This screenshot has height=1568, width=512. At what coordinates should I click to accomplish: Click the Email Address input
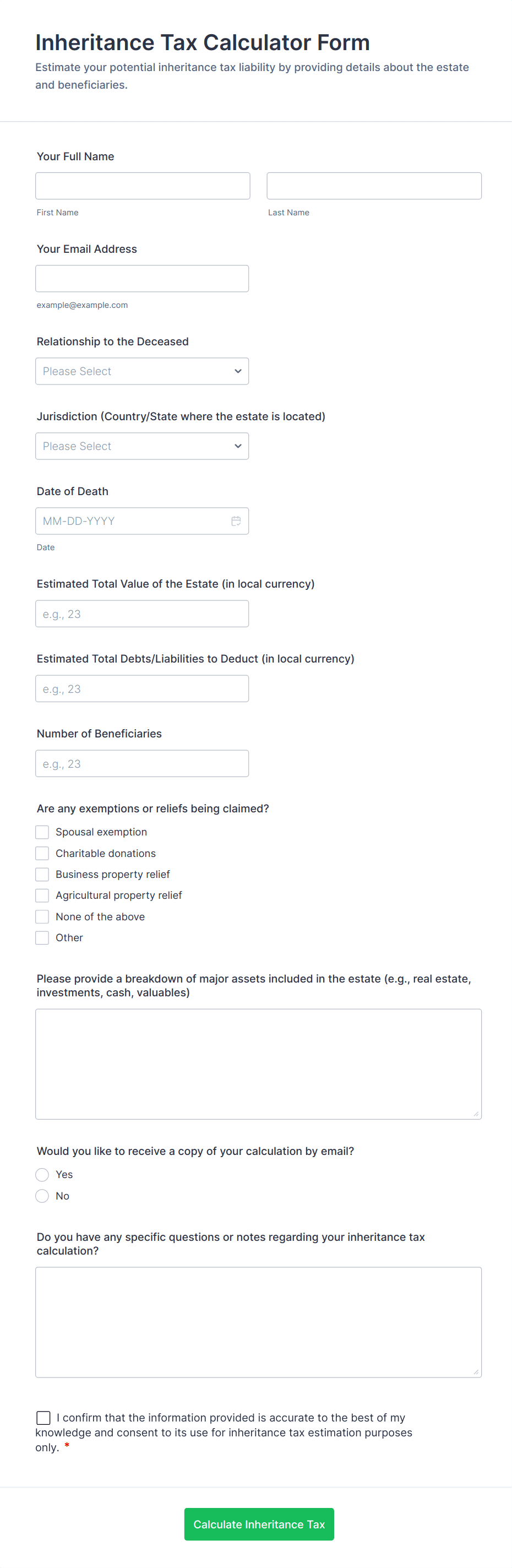coord(142,278)
